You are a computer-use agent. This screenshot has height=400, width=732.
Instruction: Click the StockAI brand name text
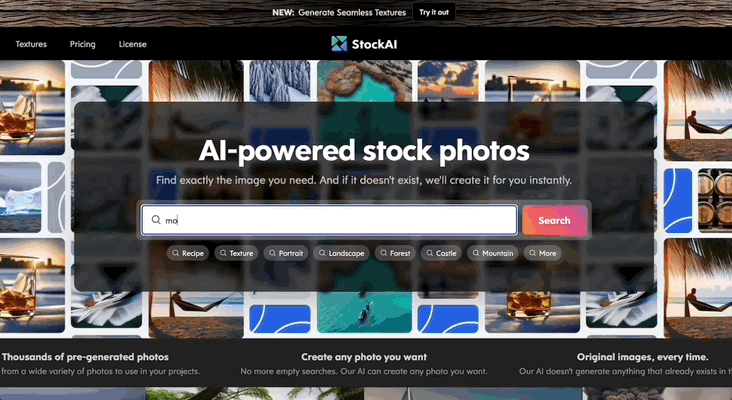pos(374,44)
